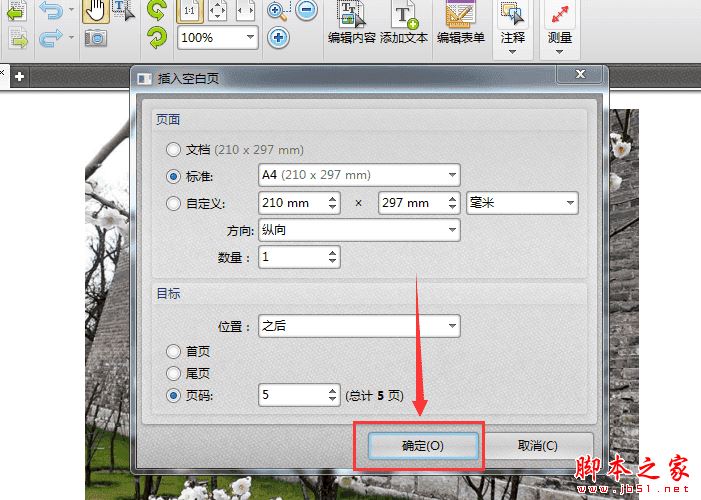Open 编辑内容 edit content tool
Screen dimensions: 701x500
tap(351, 23)
